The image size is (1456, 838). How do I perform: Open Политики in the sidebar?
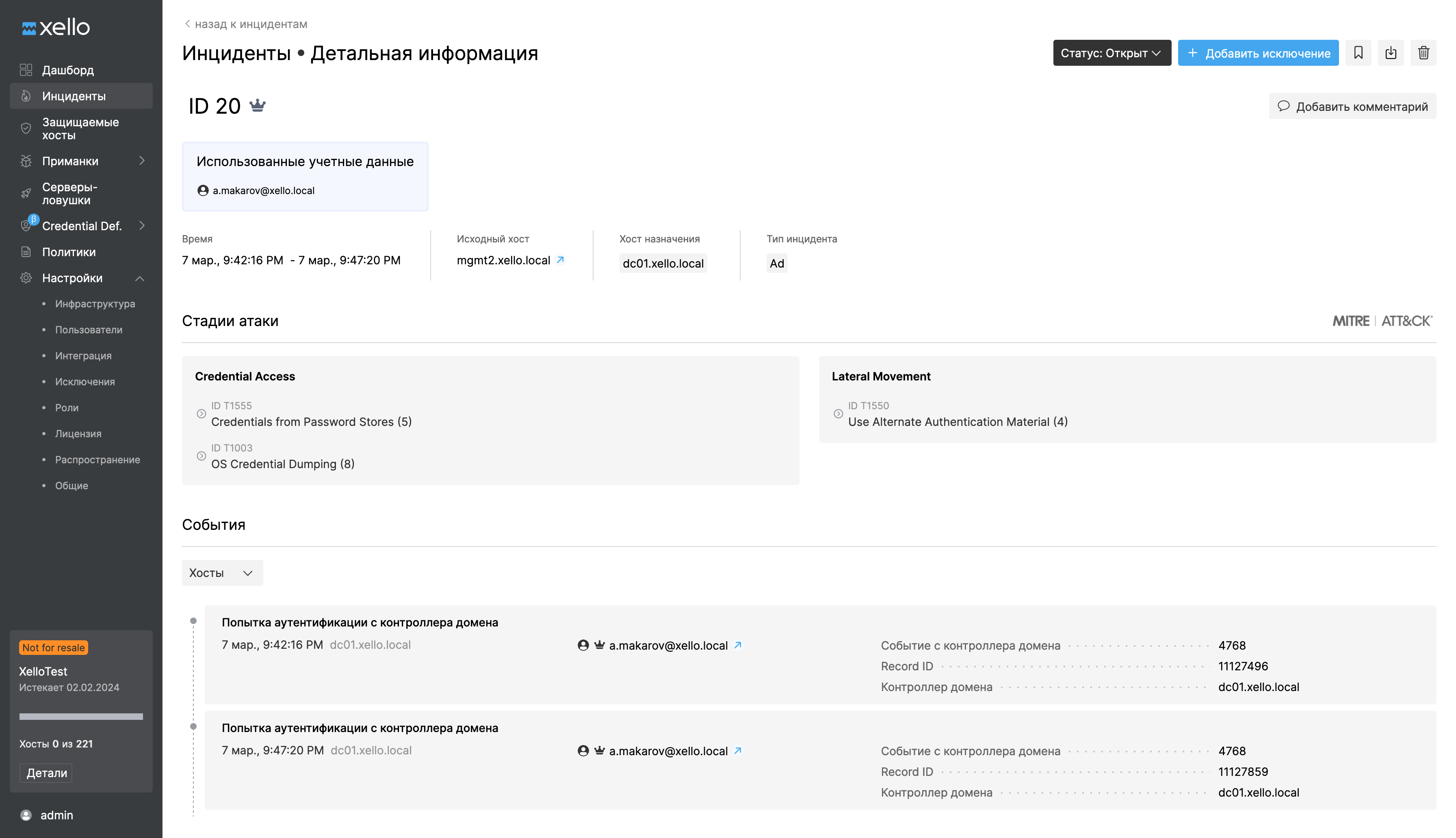coord(69,252)
